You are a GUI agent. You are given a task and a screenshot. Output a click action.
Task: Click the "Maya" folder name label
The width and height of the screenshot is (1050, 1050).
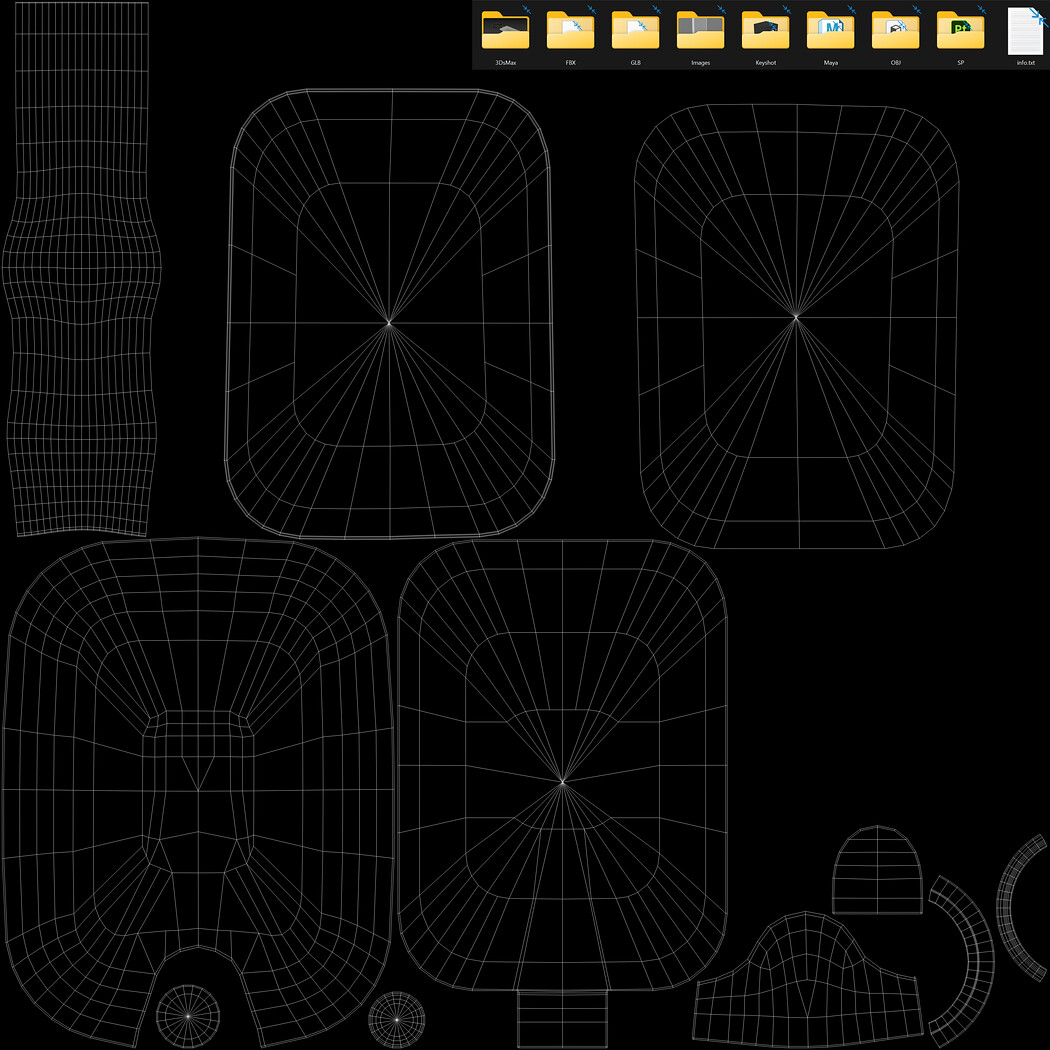point(830,63)
